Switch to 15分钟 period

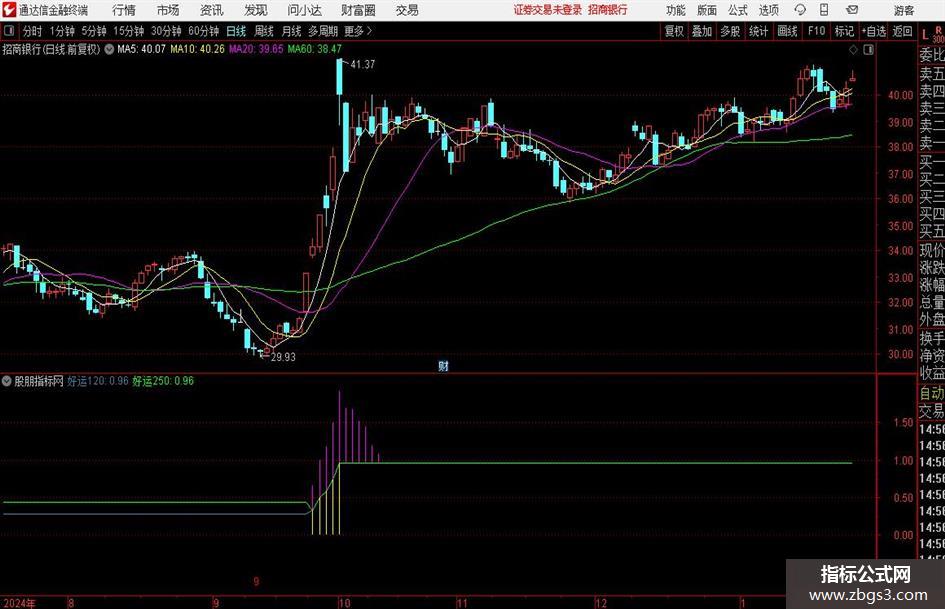(x=129, y=31)
